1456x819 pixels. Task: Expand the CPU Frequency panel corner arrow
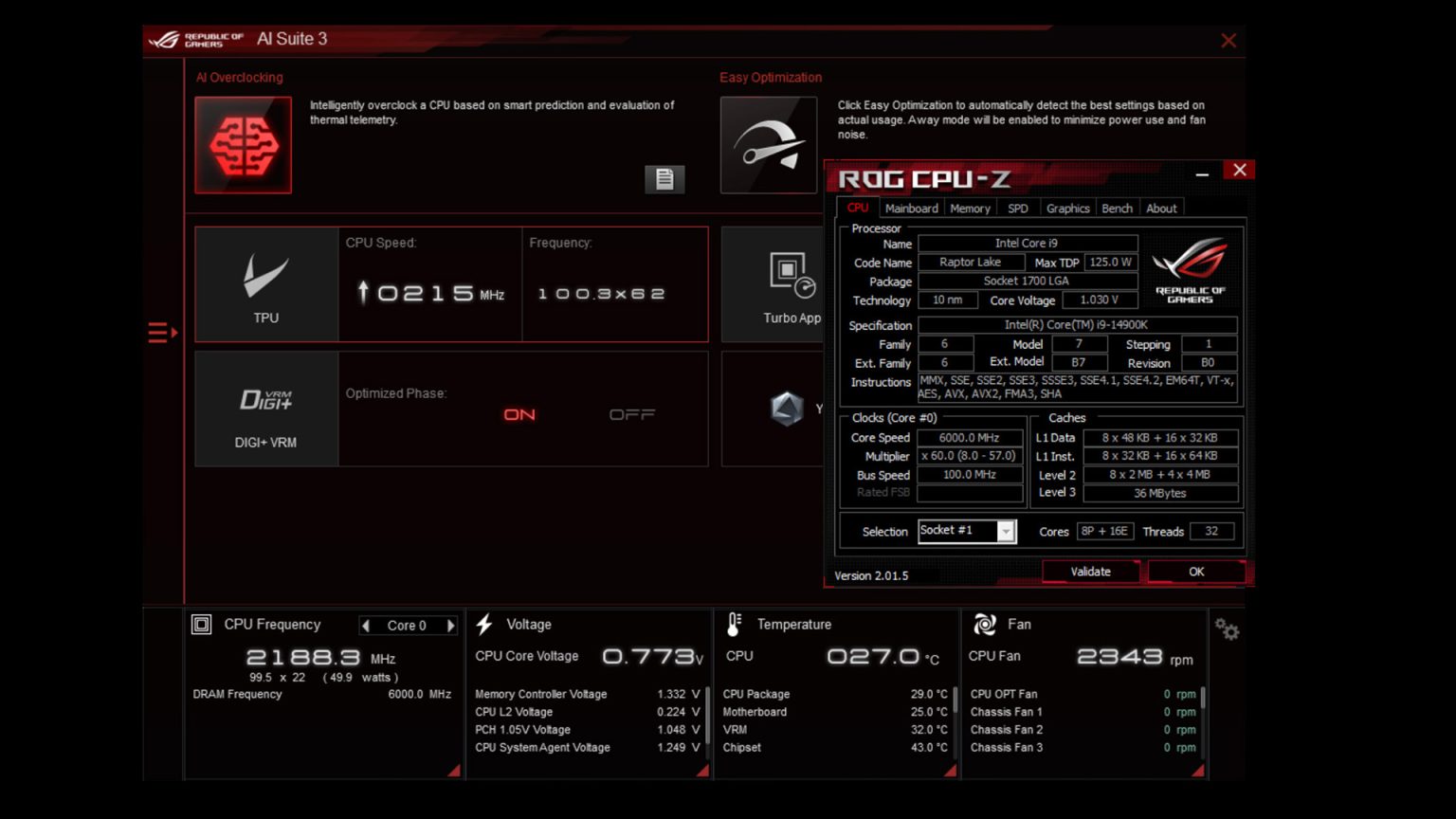coord(454,771)
